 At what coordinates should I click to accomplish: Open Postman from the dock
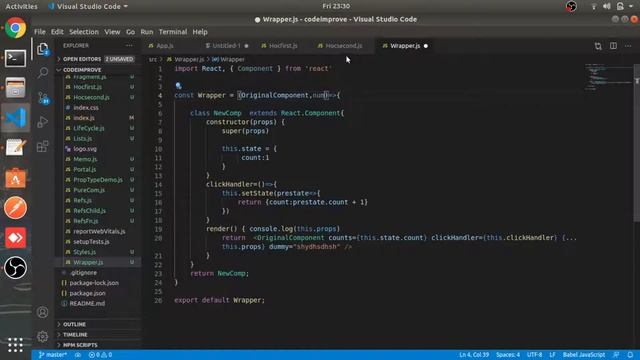16,208
